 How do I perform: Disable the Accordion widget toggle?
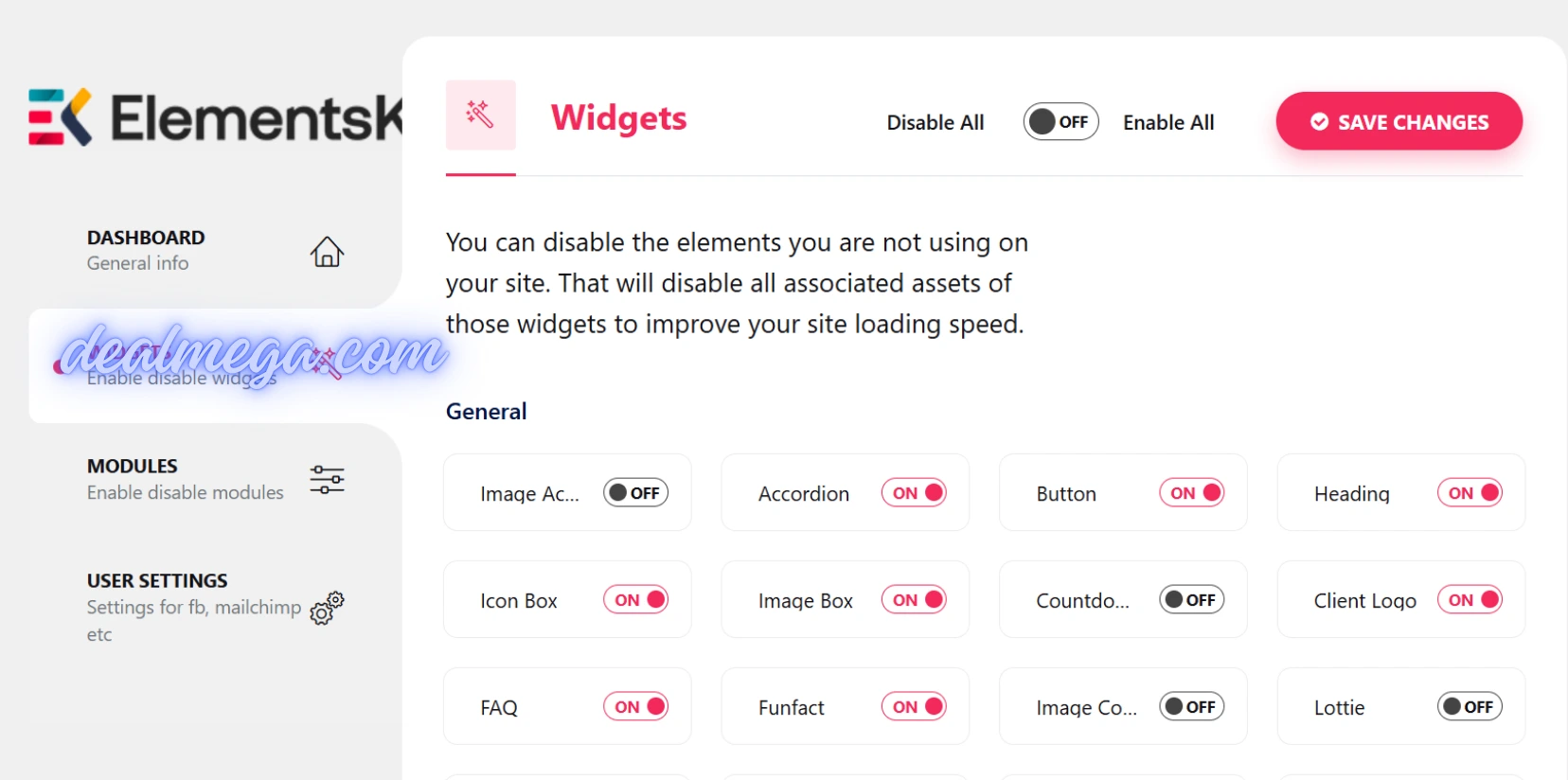(914, 493)
